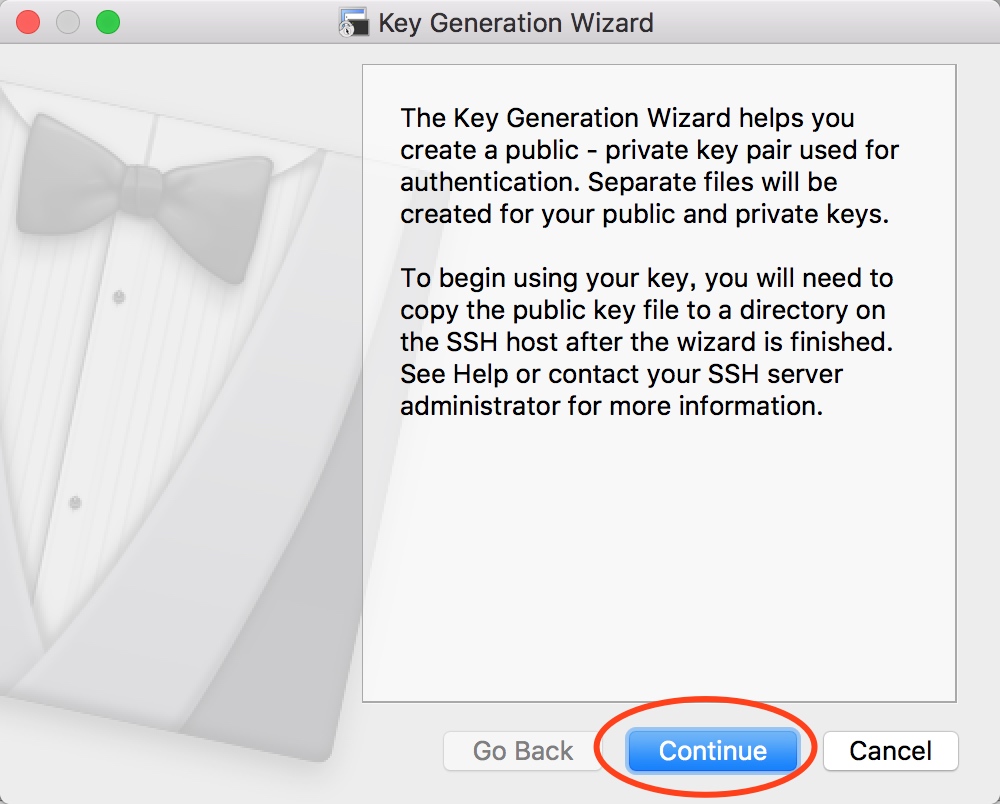This screenshot has height=804, width=1000.
Task: Click the lower shirt stud on tuxedo
Action: [x=75, y=503]
